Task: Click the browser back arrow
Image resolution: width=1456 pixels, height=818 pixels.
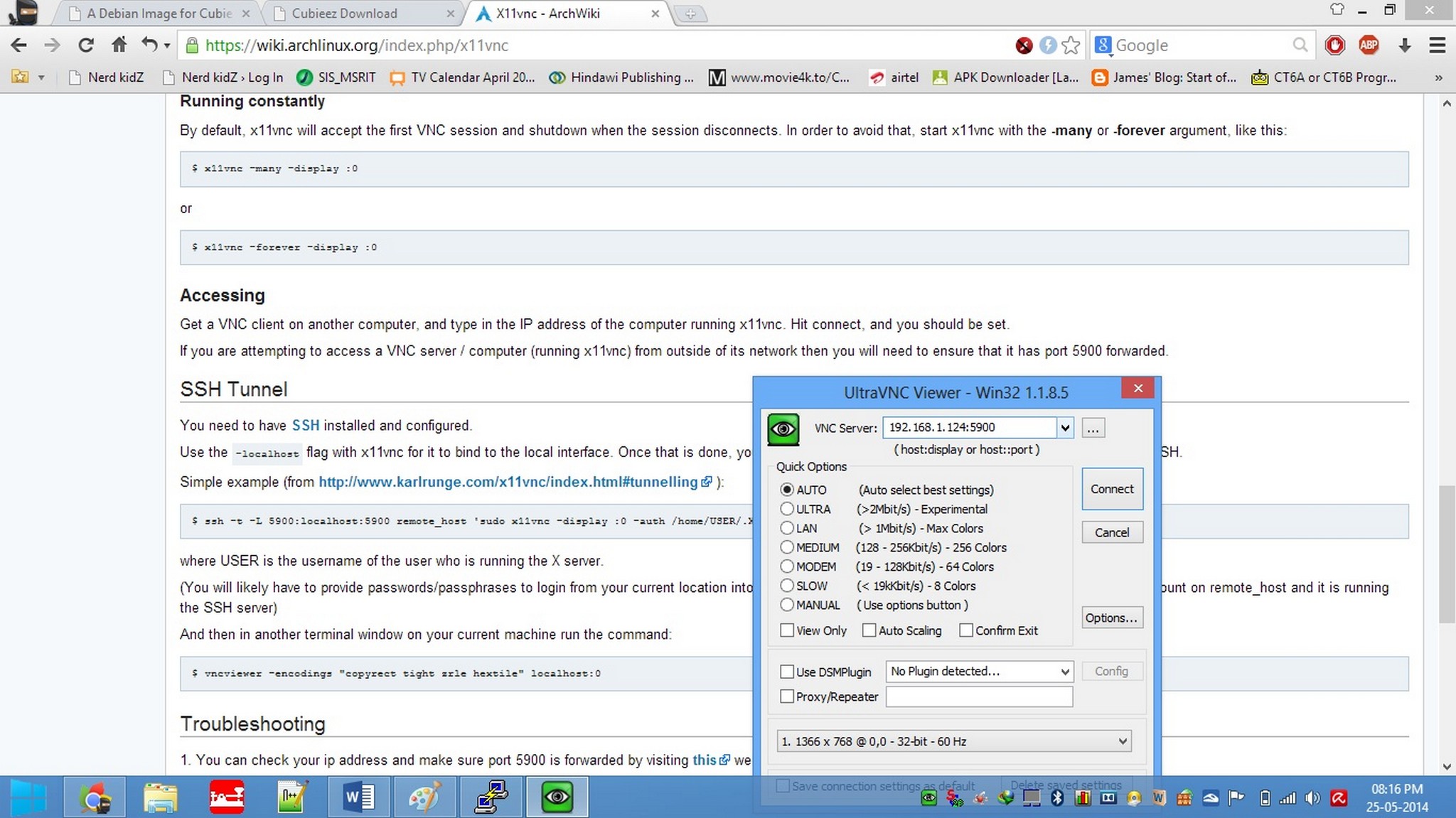Action: (x=19, y=45)
